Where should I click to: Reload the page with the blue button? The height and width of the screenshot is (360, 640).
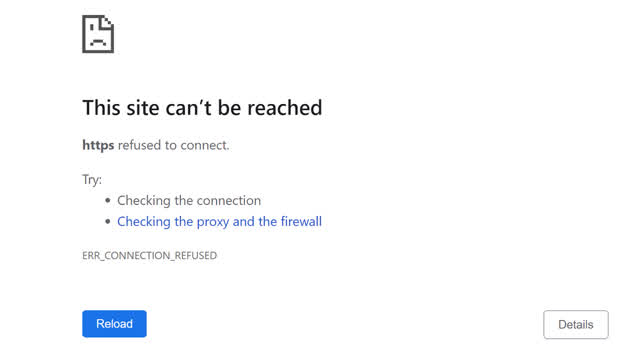[114, 324]
